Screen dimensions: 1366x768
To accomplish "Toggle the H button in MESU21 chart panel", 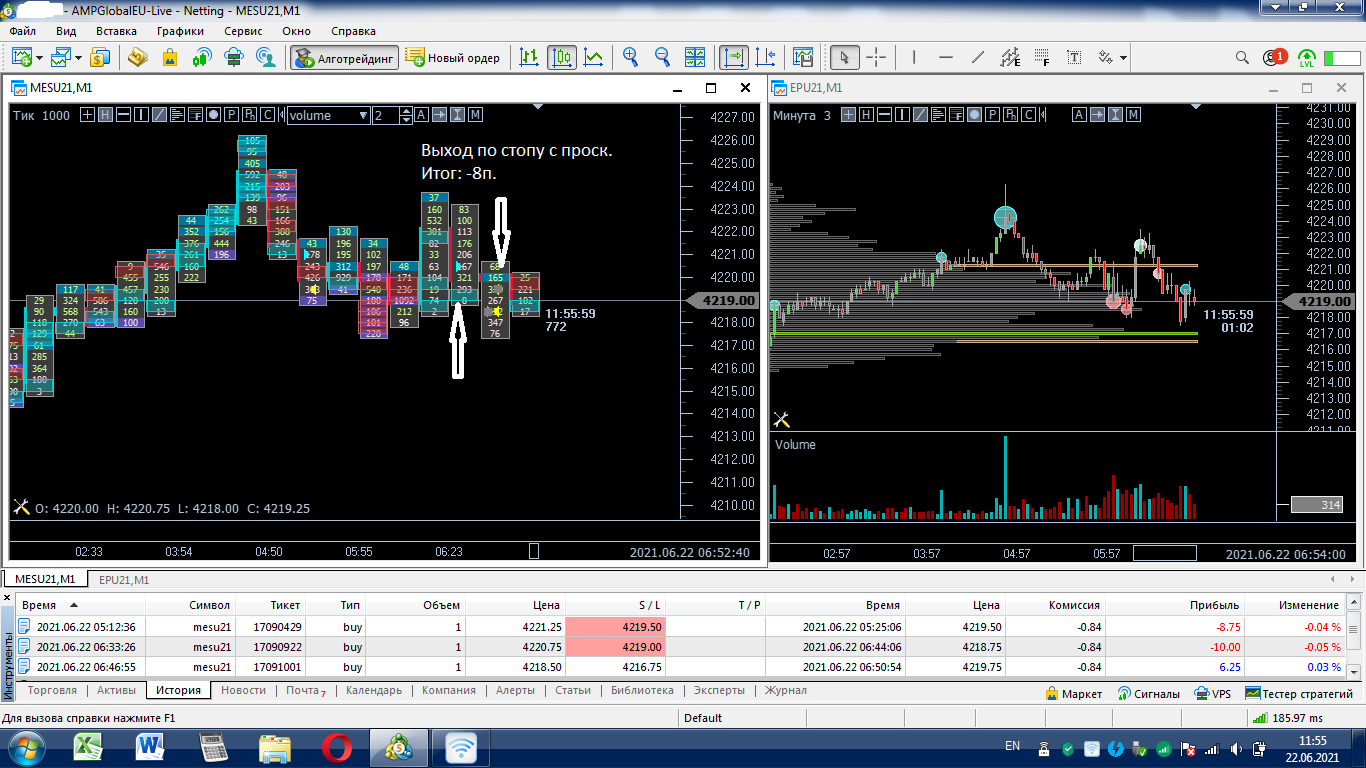I will pos(106,115).
